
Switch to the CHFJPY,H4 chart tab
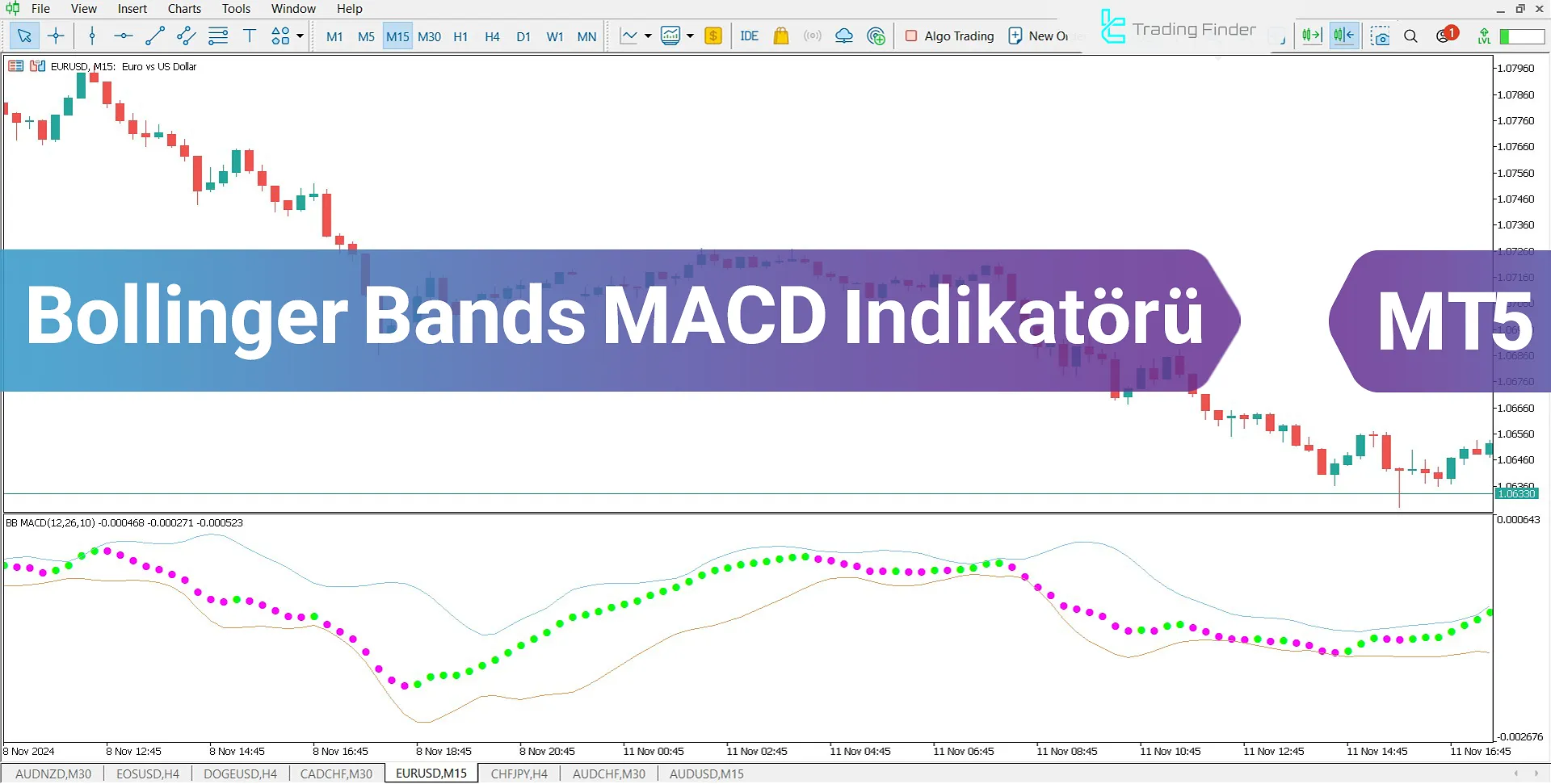tap(519, 773)
